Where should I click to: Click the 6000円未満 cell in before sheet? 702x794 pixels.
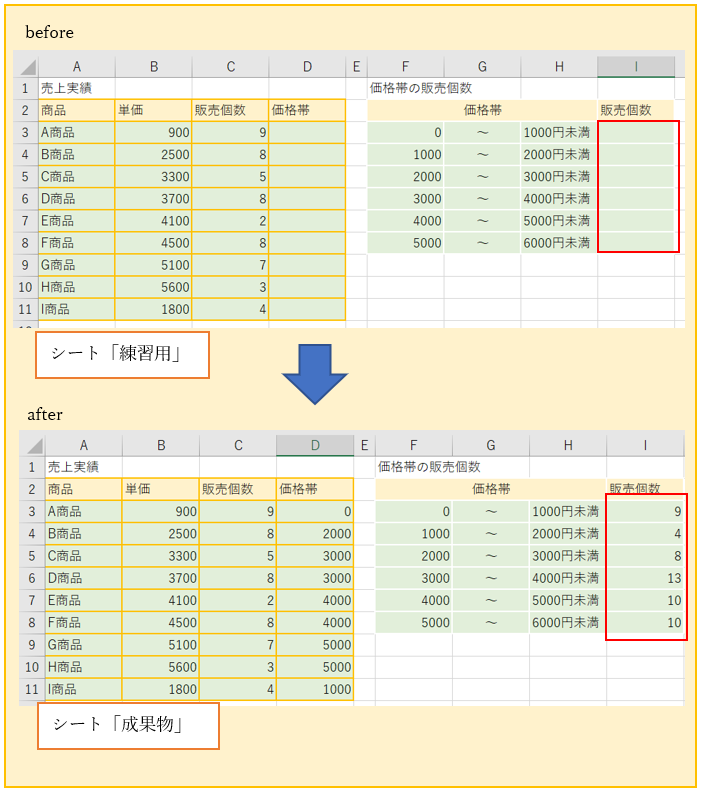(x=558, y=242)
